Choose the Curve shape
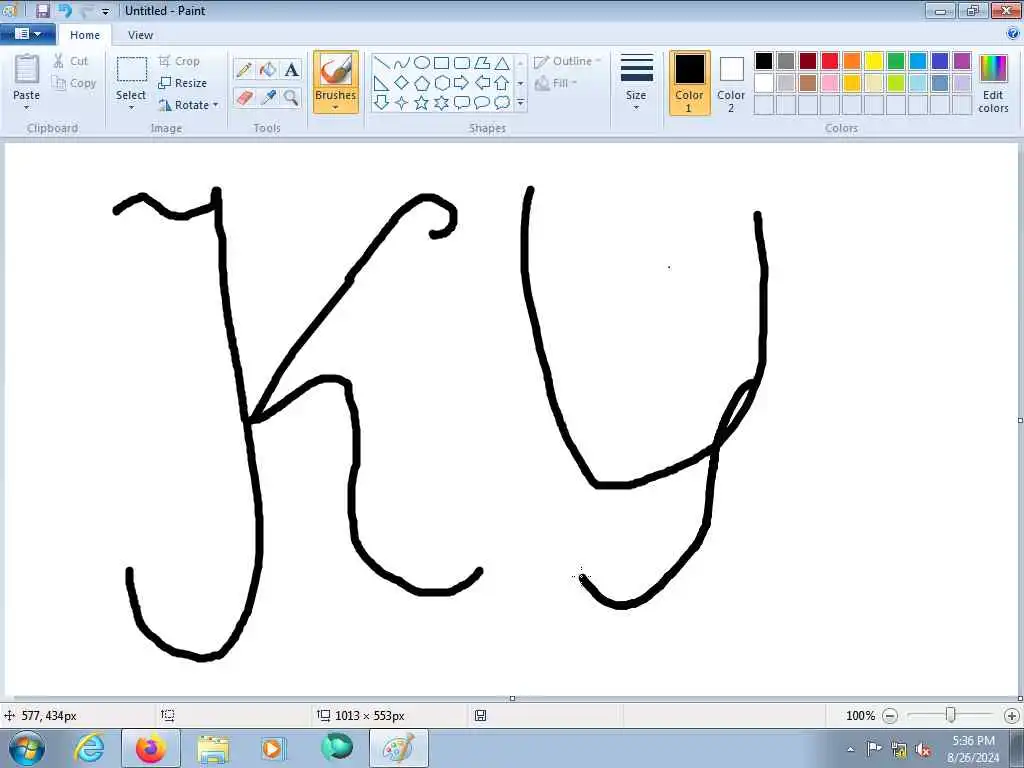1024x768 pixels. 402,63
